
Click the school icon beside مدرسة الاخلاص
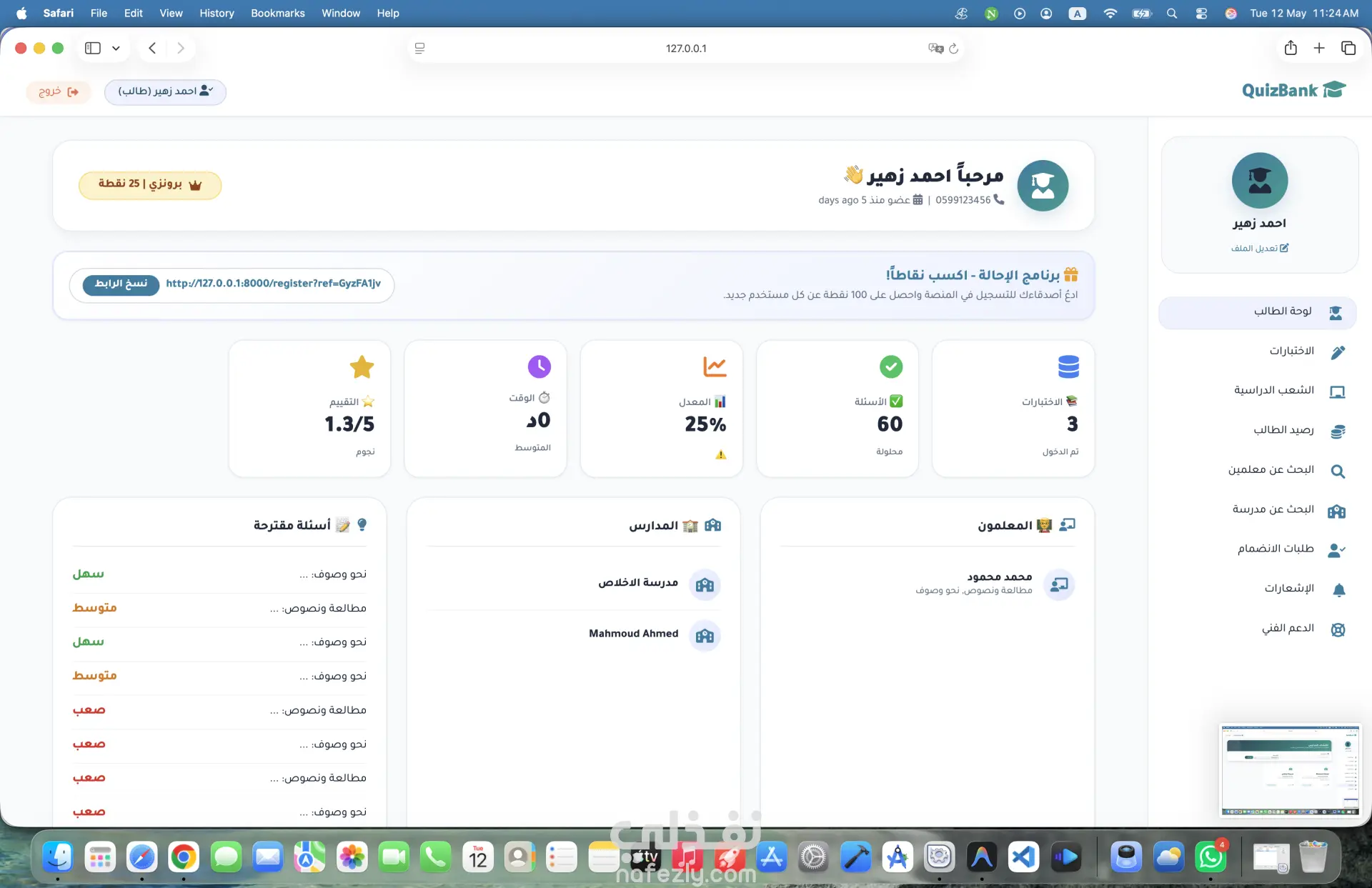click(x=705, y=584)
